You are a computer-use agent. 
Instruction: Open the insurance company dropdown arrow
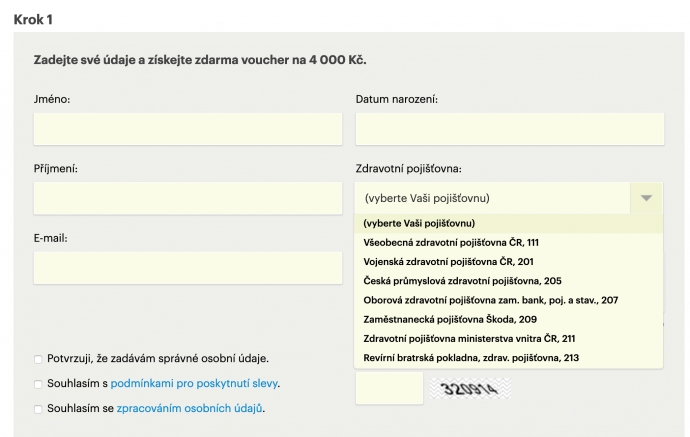646,198
